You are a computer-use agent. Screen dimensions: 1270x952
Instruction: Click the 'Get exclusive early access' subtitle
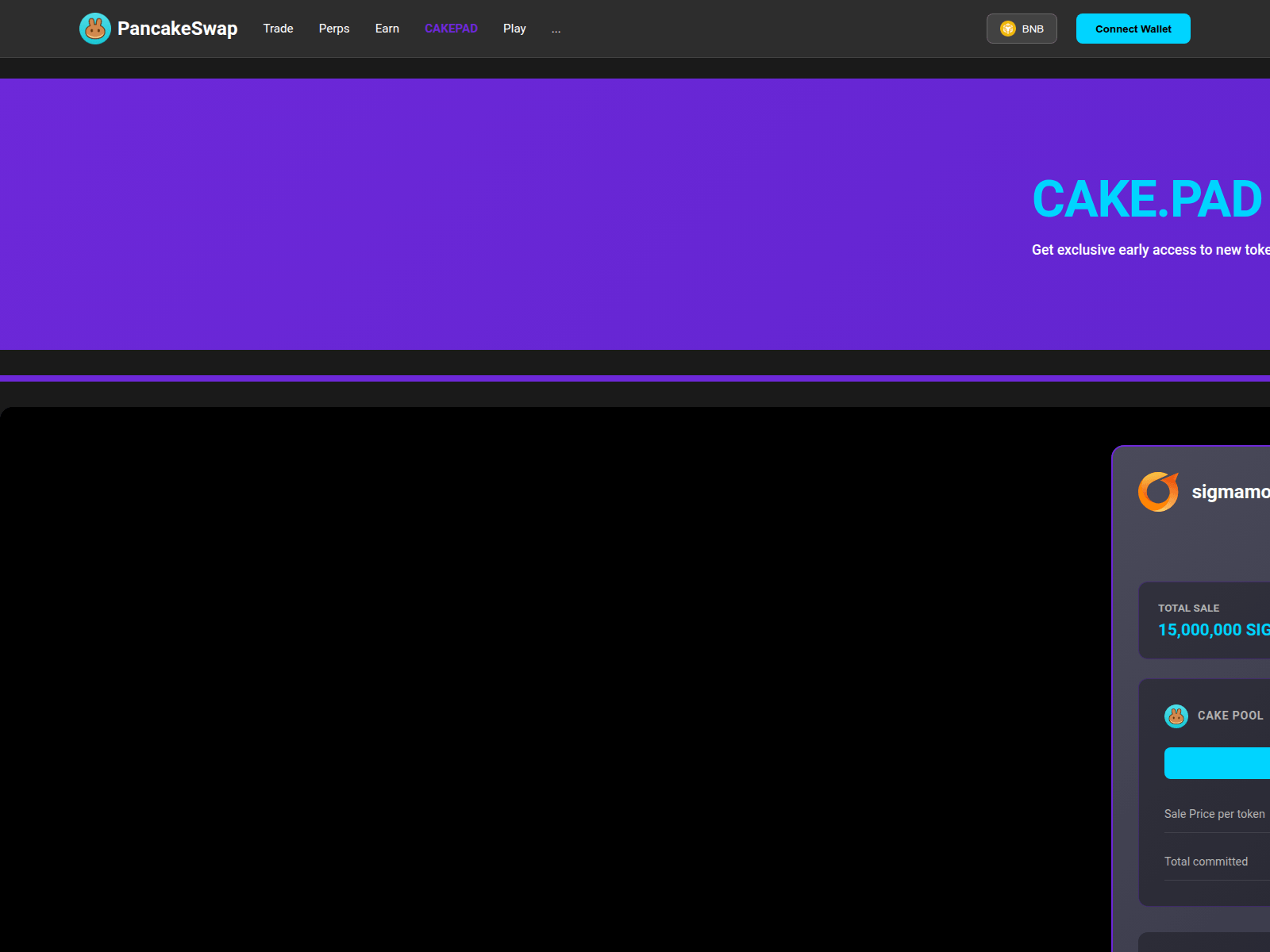(1151, 250)
